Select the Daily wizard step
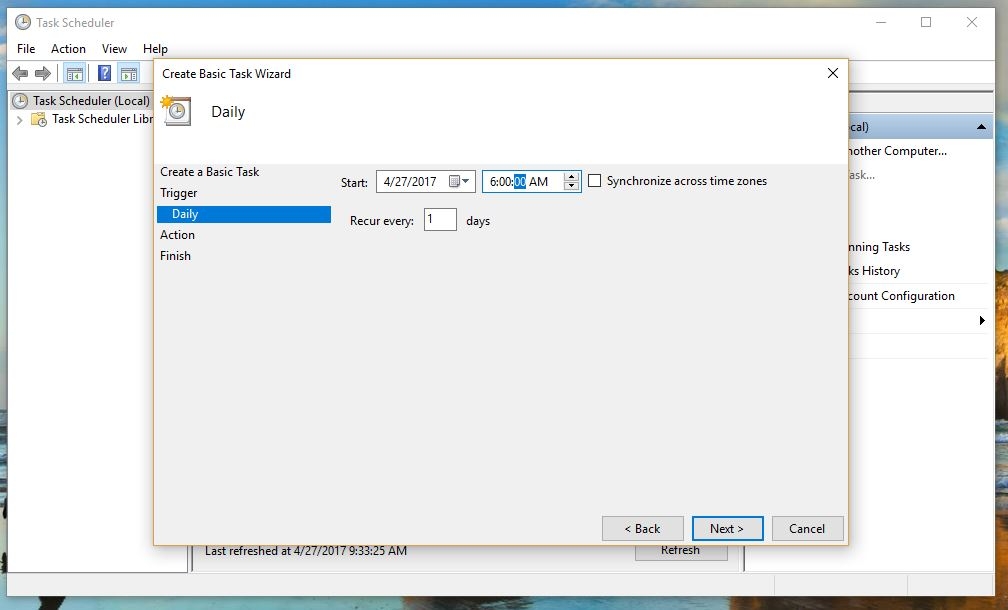The image size is (1008, 610). pyautogui.click(x=244, y=214)
